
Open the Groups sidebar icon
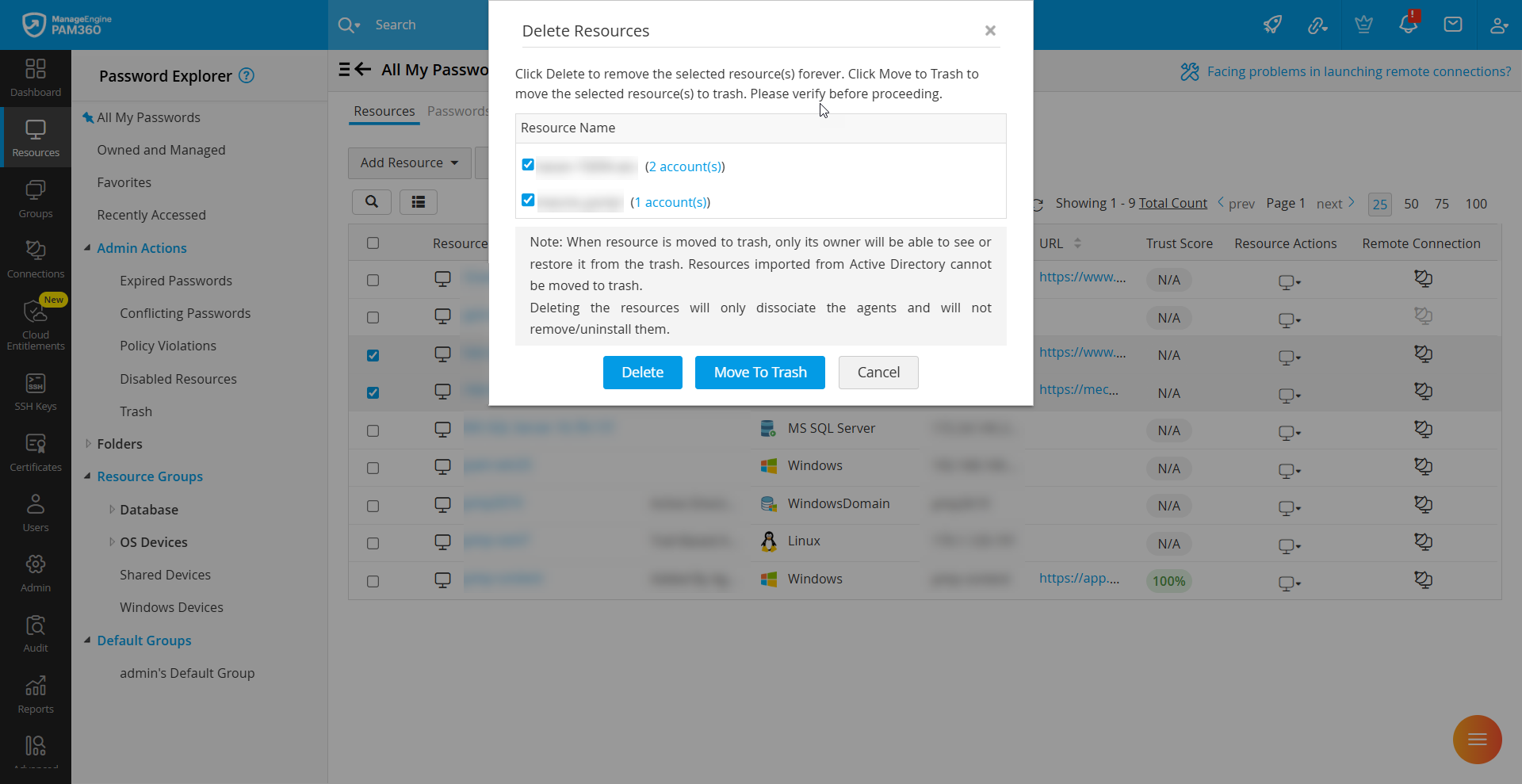click(x=36, y=199)
